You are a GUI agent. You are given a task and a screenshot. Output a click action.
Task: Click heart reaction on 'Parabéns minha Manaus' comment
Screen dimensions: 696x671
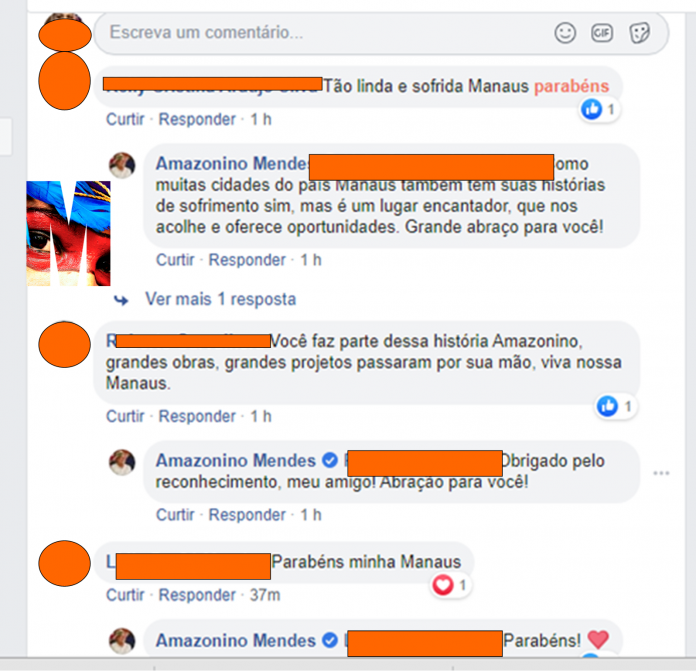443,585
